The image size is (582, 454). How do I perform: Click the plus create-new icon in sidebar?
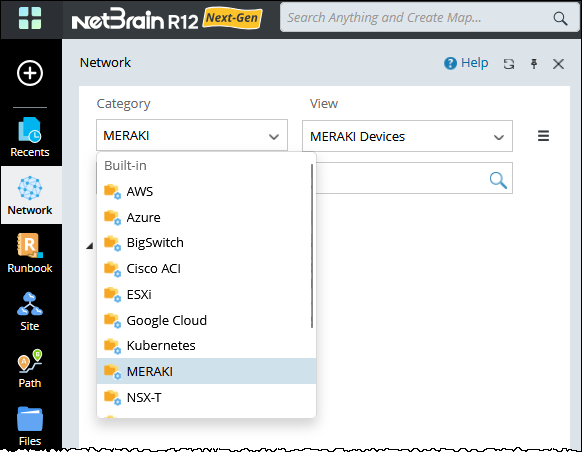(30, 73)
